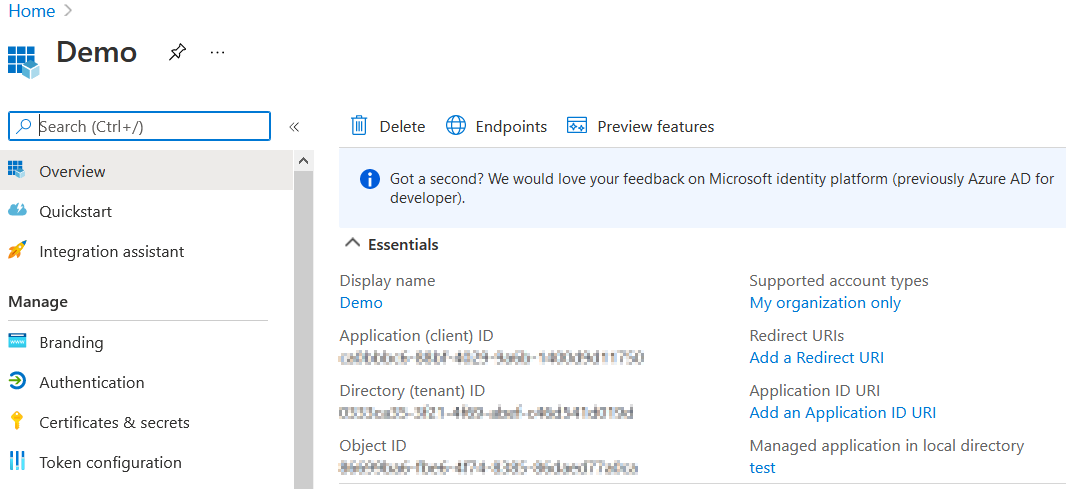The width and height of the screenshot is (1066, 489).
Task: Open the My organization only link
Action: 824,302
